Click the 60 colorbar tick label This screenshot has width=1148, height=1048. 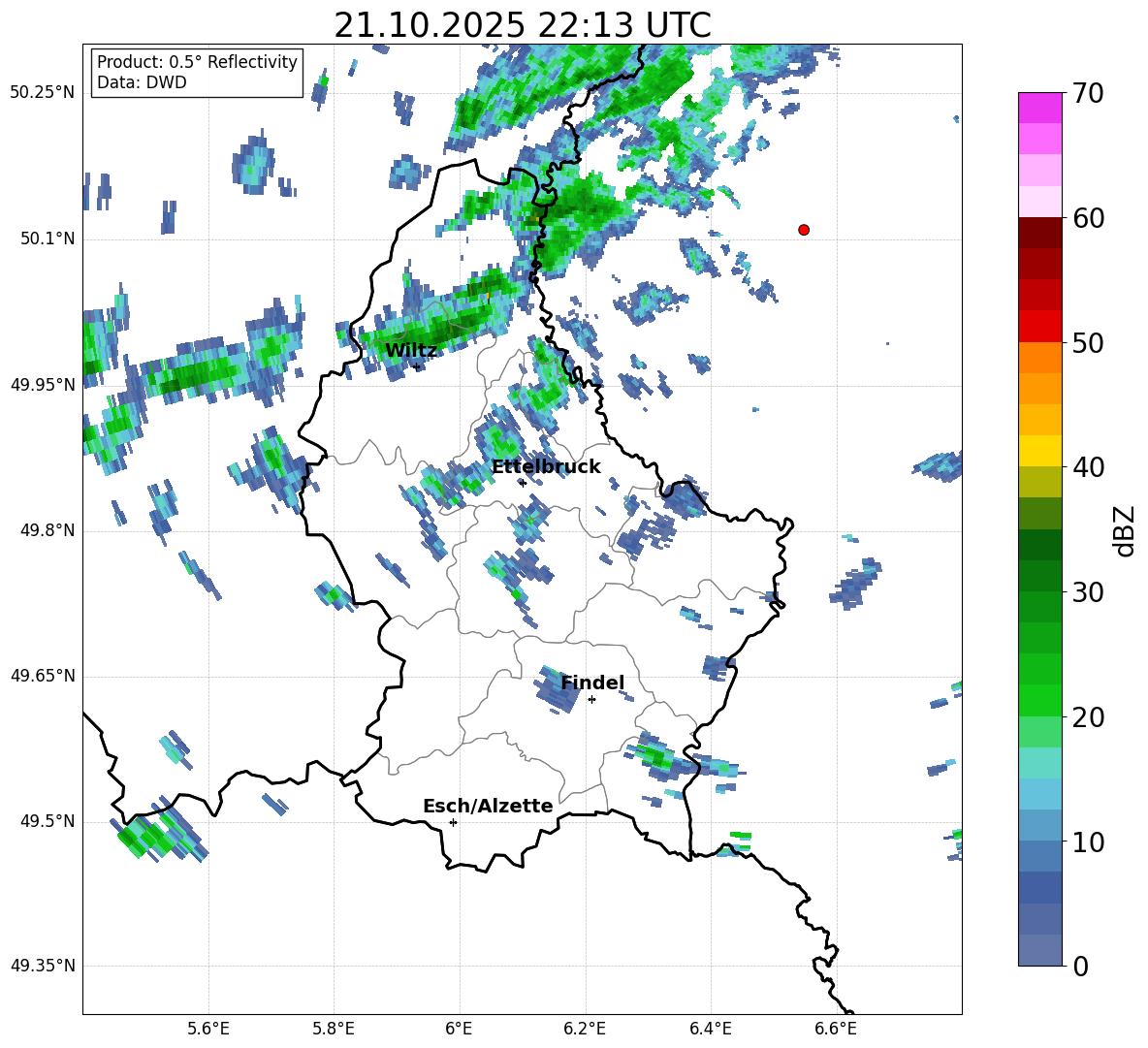click(x=1088, y=218)
